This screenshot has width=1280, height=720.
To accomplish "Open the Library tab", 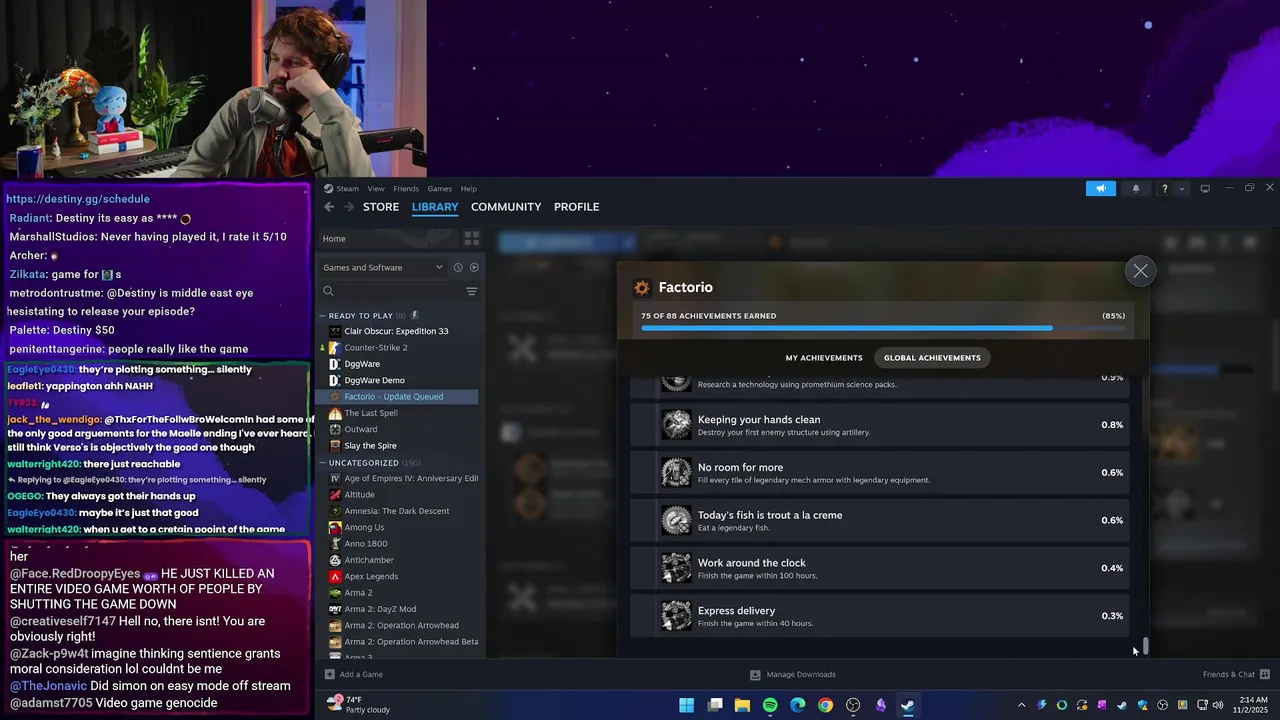I will tap(435, 207).
